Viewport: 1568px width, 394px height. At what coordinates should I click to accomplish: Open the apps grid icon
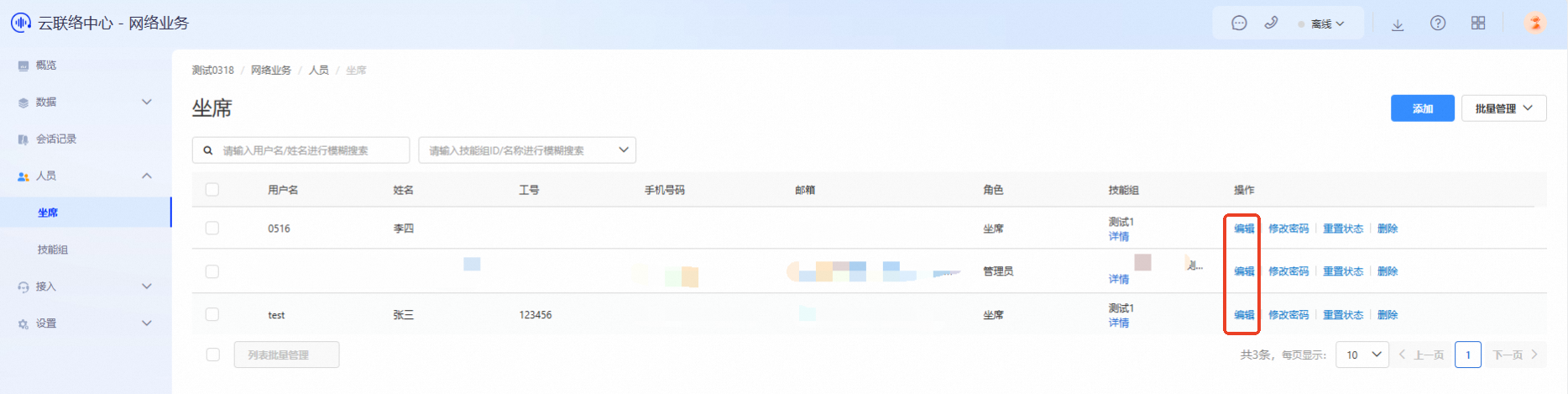[x=1478, y=24]
